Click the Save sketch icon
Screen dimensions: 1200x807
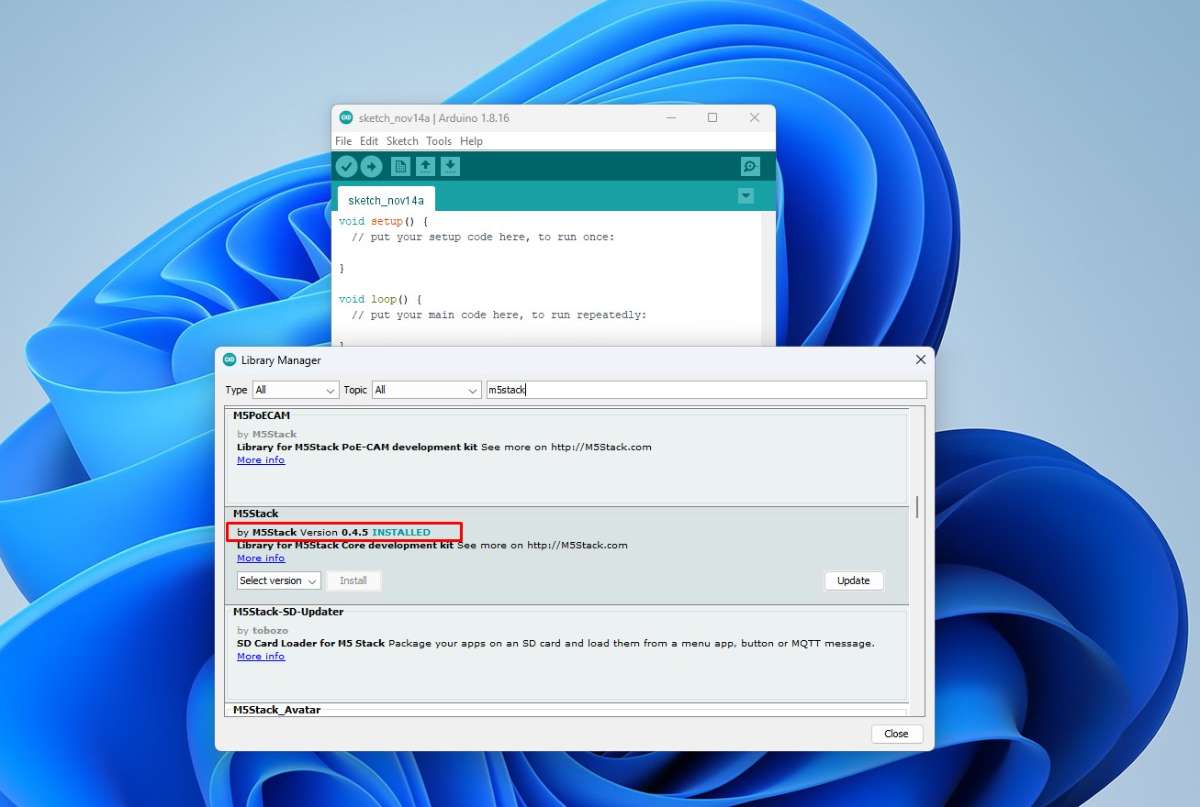(x=450, y=167)
